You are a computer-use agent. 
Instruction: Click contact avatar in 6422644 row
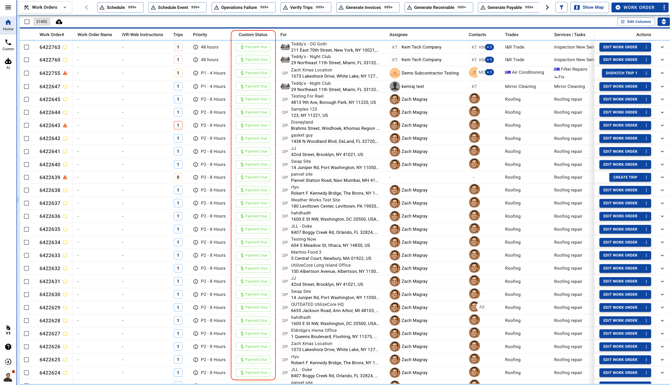pos(474,112)
